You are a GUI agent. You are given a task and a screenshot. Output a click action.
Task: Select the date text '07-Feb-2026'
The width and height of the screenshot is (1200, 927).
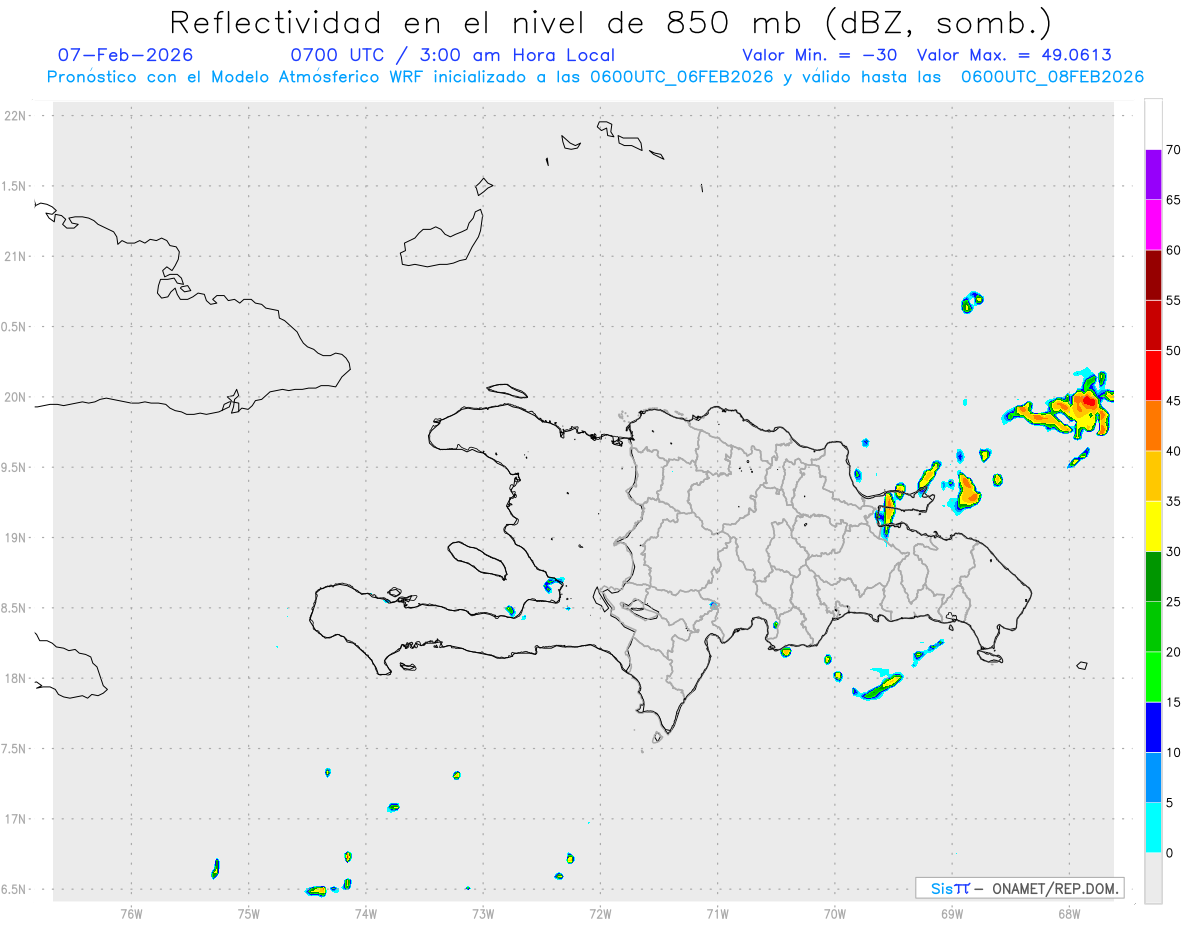[x=126, y=55]
